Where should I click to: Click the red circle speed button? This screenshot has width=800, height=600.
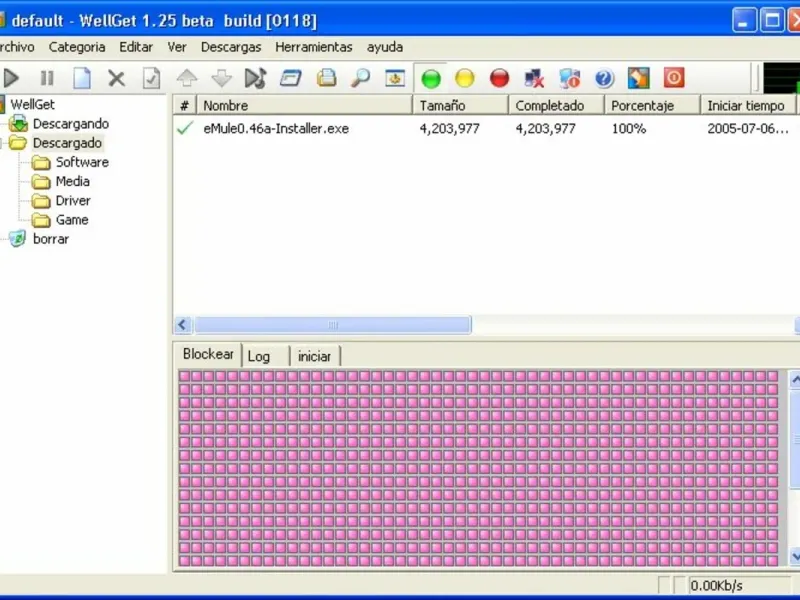pos(499,79)
